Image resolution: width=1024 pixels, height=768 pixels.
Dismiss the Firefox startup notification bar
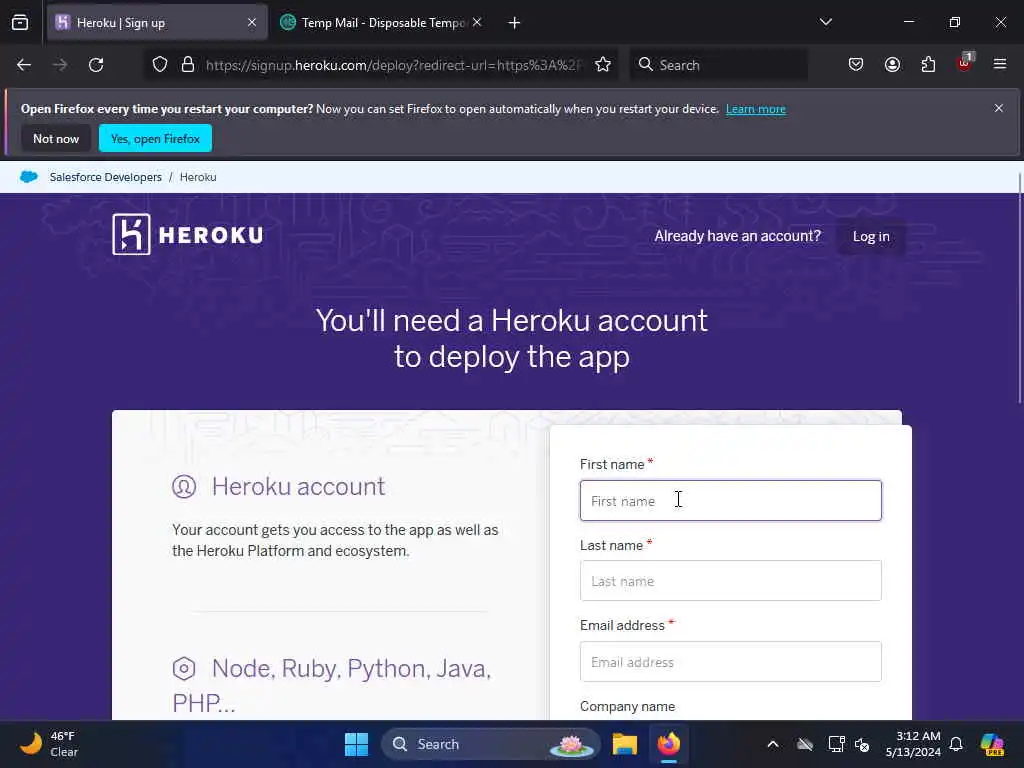pos(999,108)
